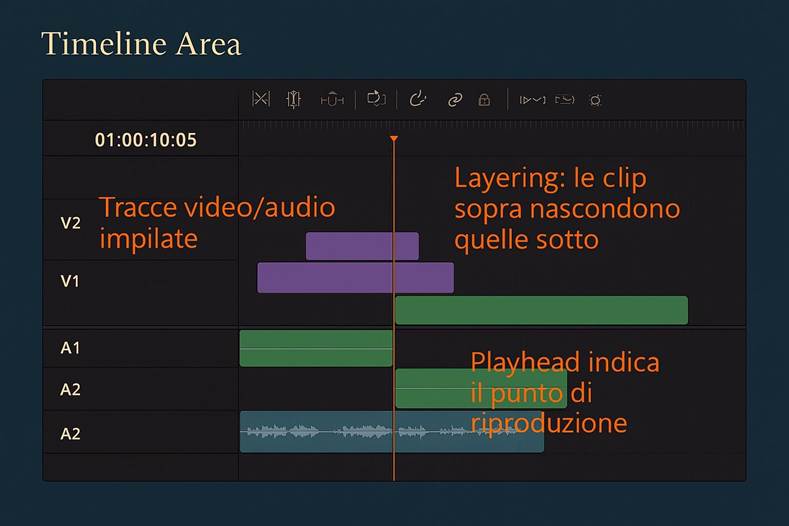Toggle the chain link icon
Viewport: 789px width, 526px height.
point(455,100)
